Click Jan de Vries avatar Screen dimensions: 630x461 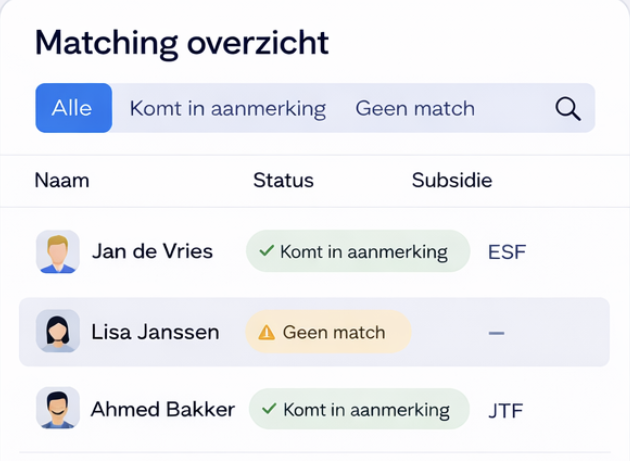pyautogui.click(x=57, y=252)
